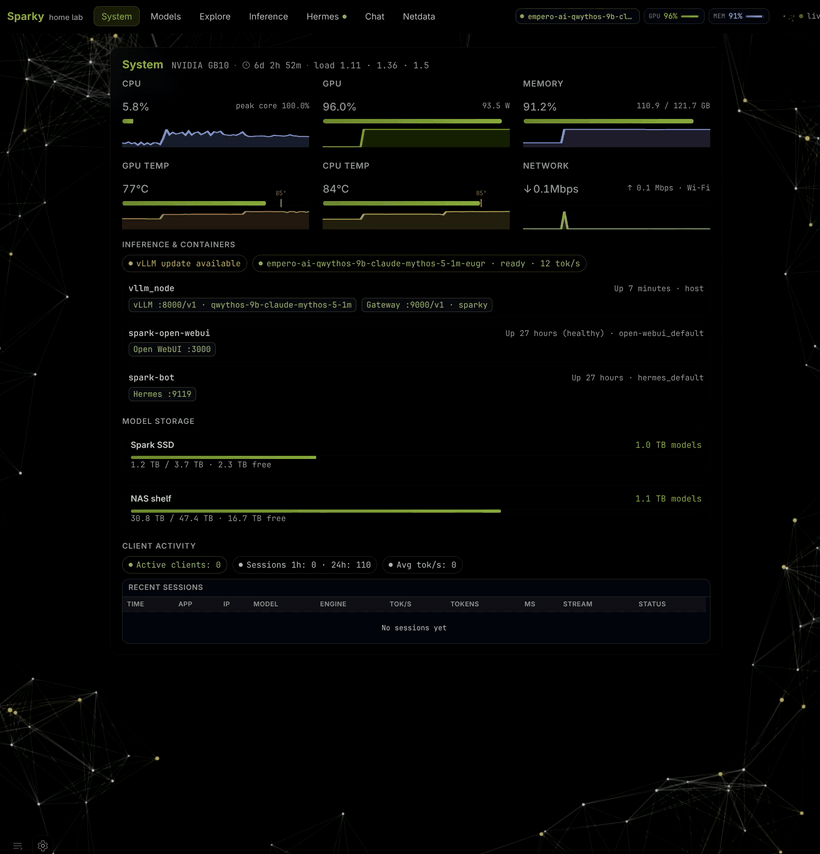Click the 'Up 7 minutes · host' status

point(658,288)
